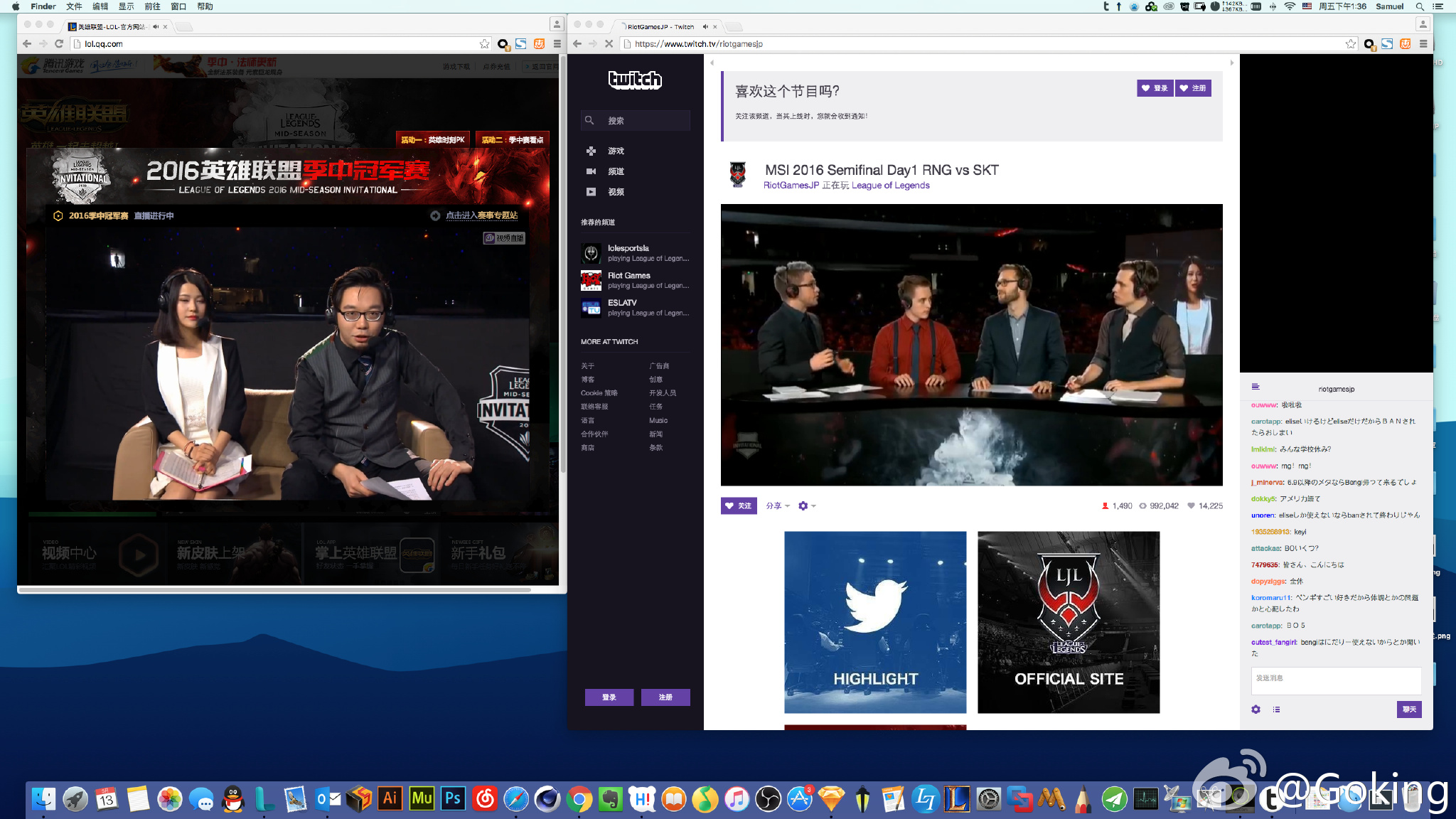Open the 编辑 menu
The width and height of the screenshot is (1456, 819).
tap(100, 6)
